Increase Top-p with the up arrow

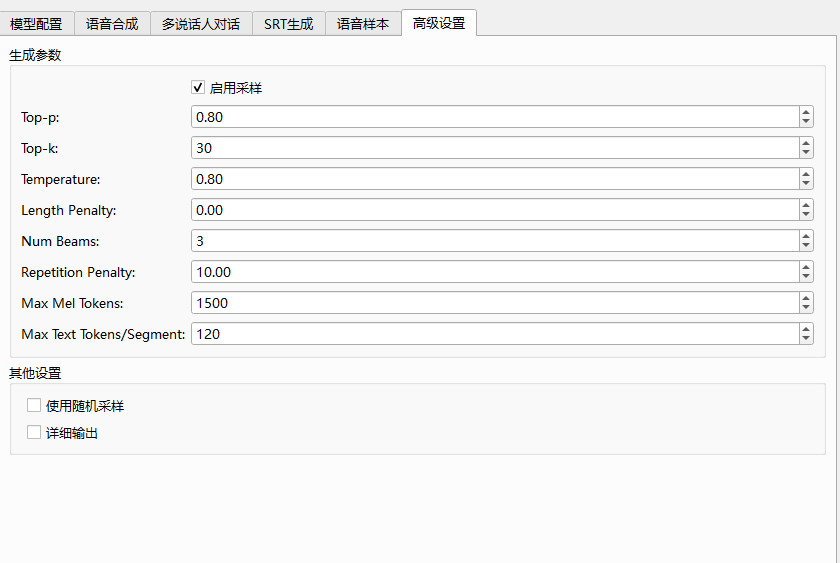[806, 112]
